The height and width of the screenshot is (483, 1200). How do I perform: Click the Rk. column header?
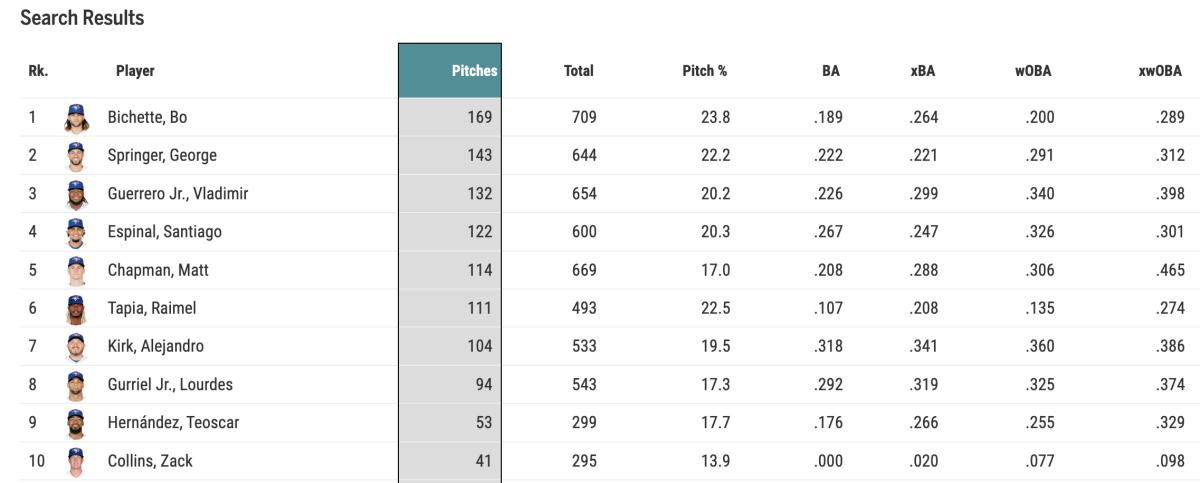point(38,71)
